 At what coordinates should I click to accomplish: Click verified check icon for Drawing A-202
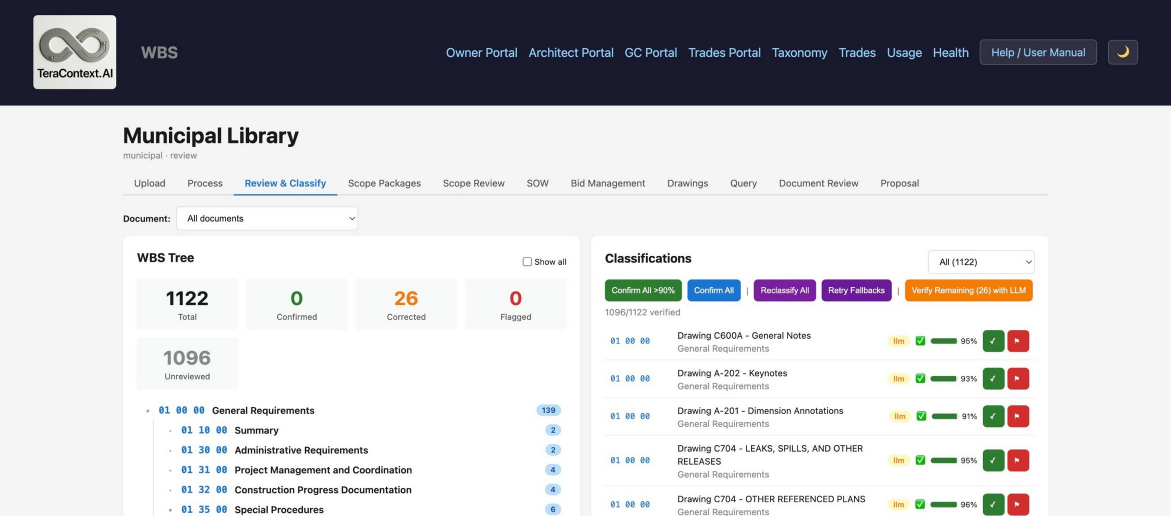point(920,379)
